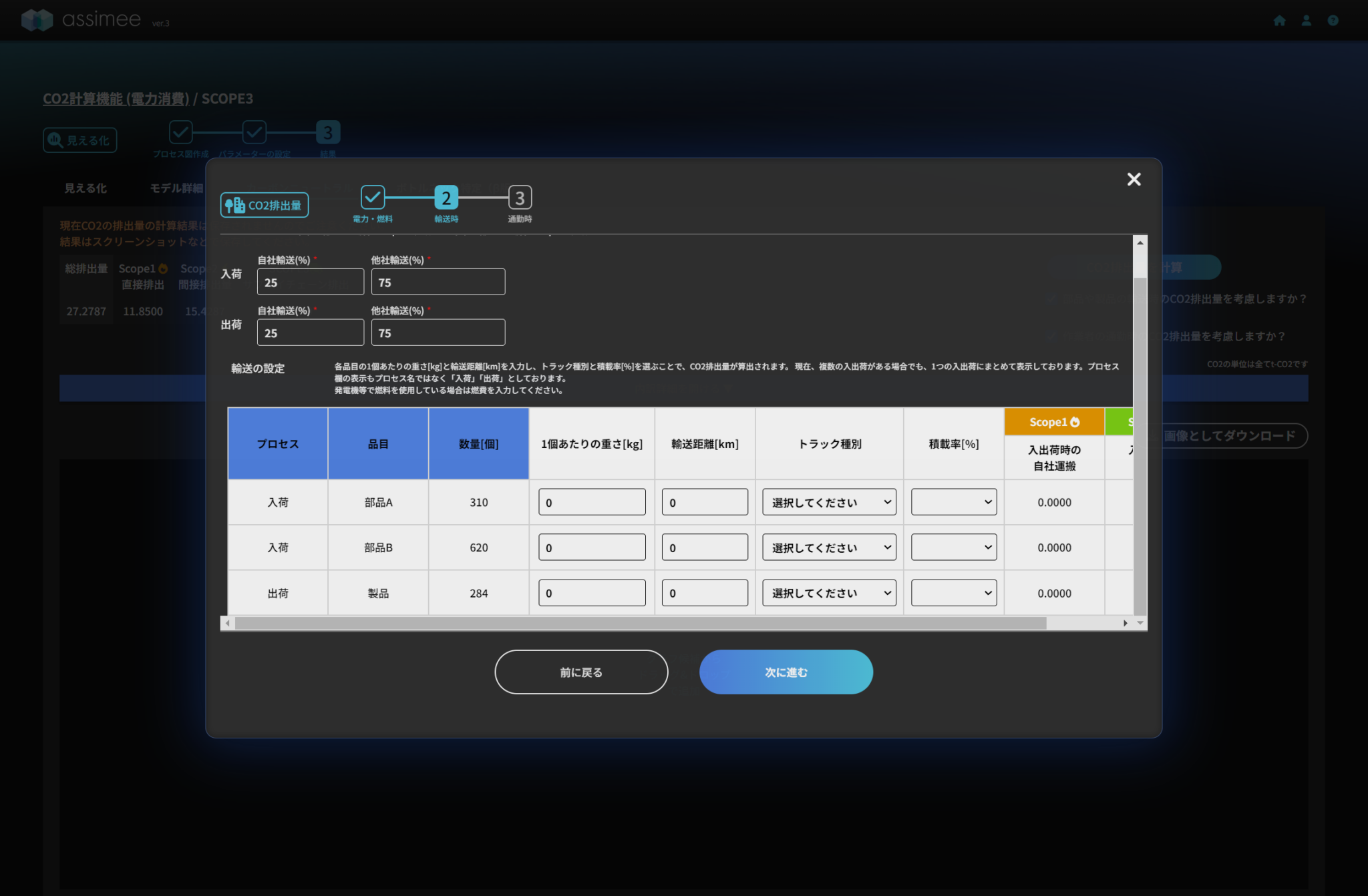The image size is (1368, 896).
Task: Select step 2 輸送時 indicator
Action: pyautogui.click(x=446, y=198)
